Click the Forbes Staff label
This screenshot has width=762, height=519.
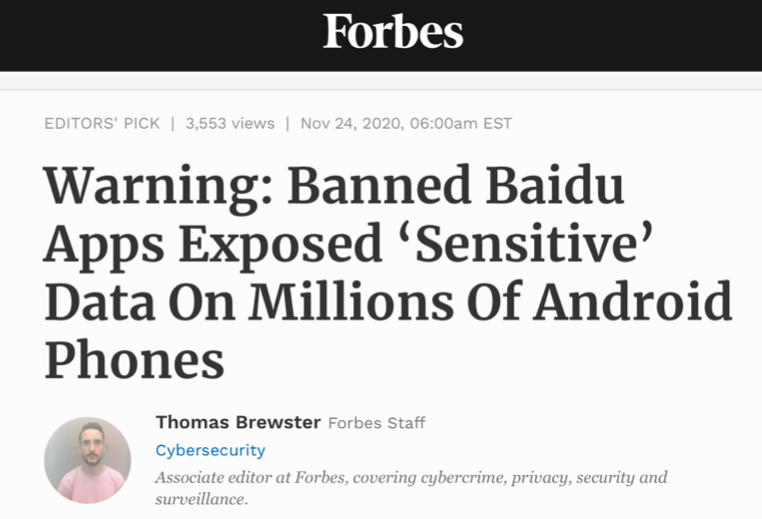click(377, 423)
